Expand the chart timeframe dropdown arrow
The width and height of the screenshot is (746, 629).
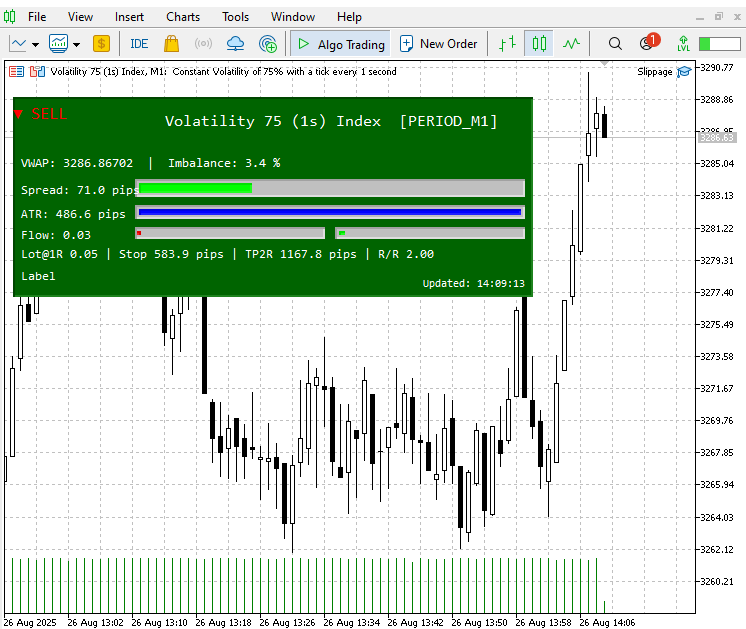pos(35,45)
